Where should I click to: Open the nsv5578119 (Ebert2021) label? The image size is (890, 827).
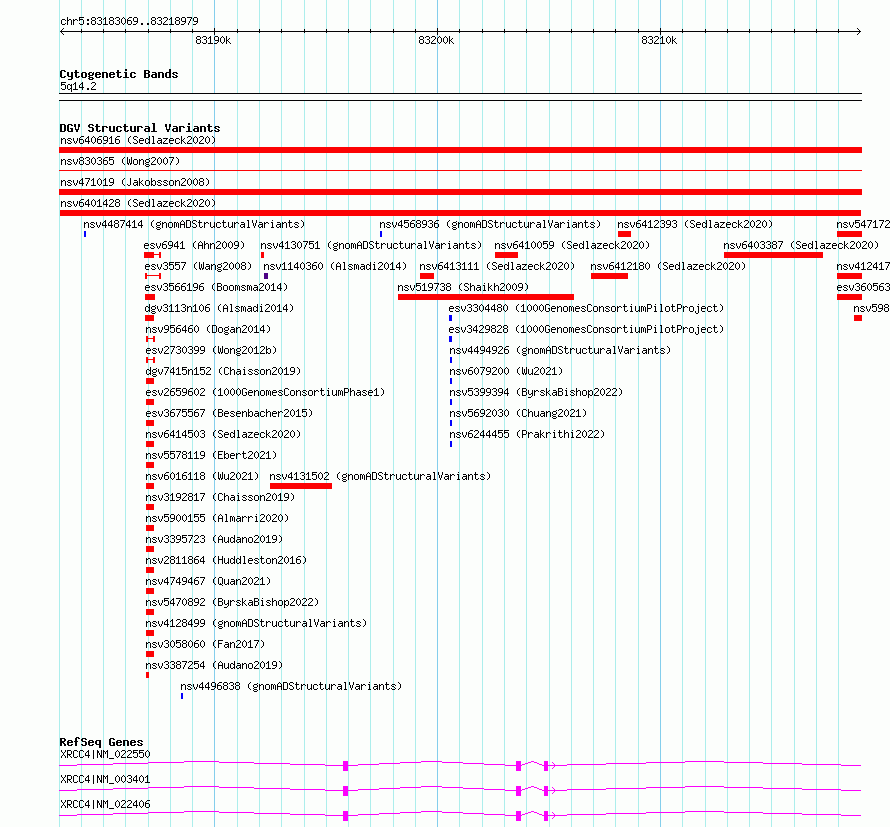click(211, 455)
